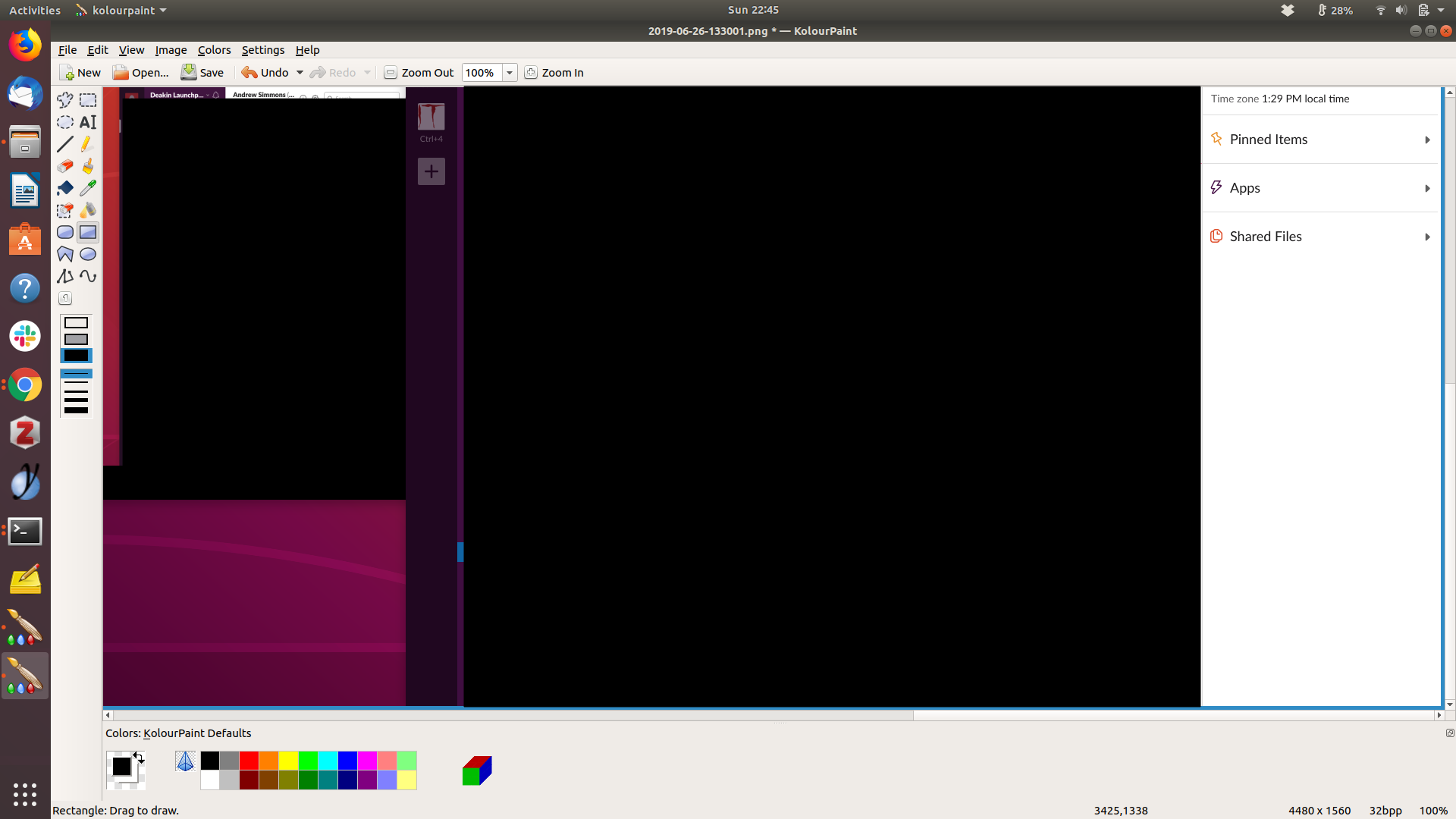1456x819 pixels.
Task: Choose the gray background fill style option
Action: [x=76, y=339]
